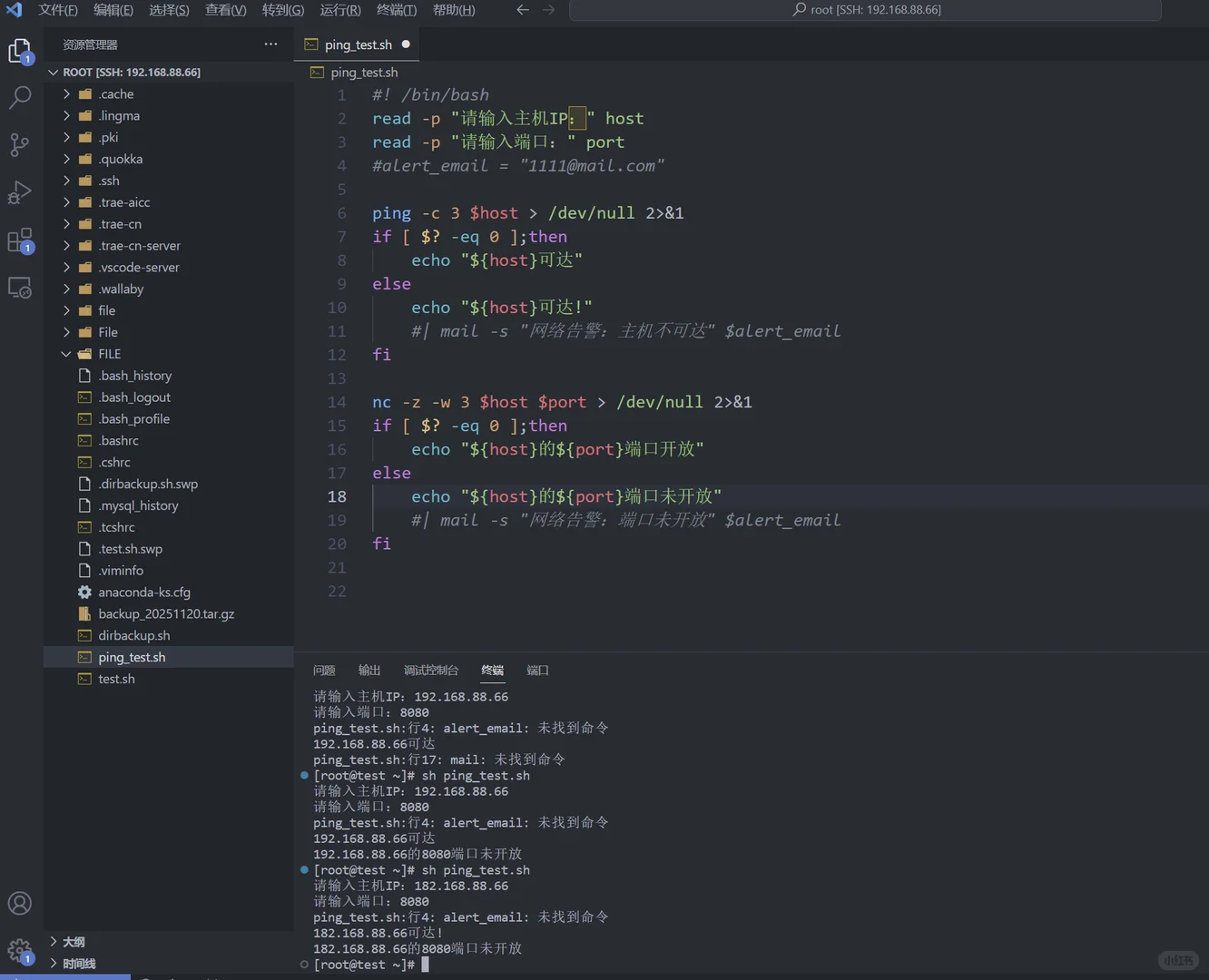Open the 选择(S) menu

[x=169, y=10]
